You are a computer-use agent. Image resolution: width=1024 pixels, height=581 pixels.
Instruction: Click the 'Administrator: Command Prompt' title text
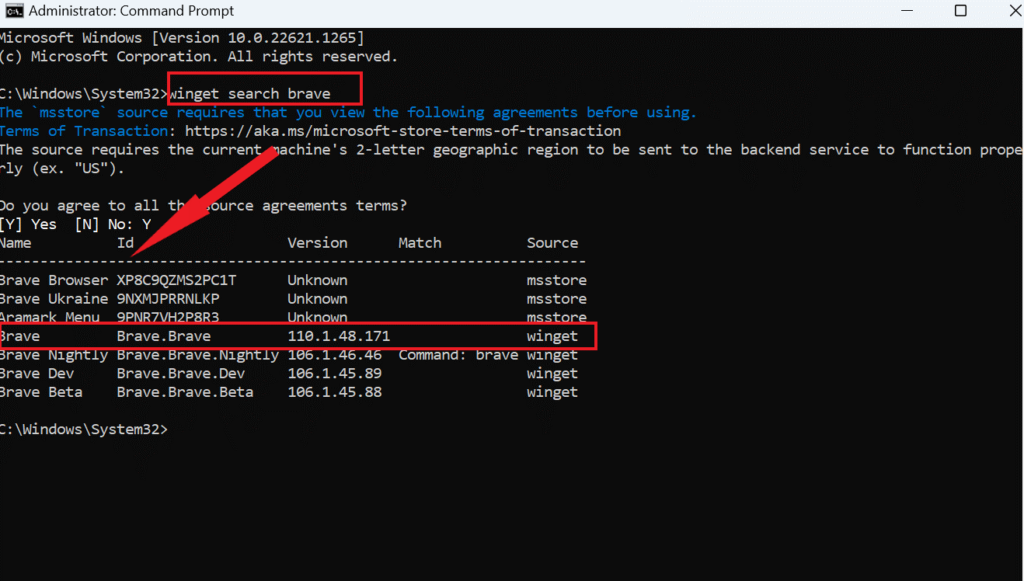(131, 11)
